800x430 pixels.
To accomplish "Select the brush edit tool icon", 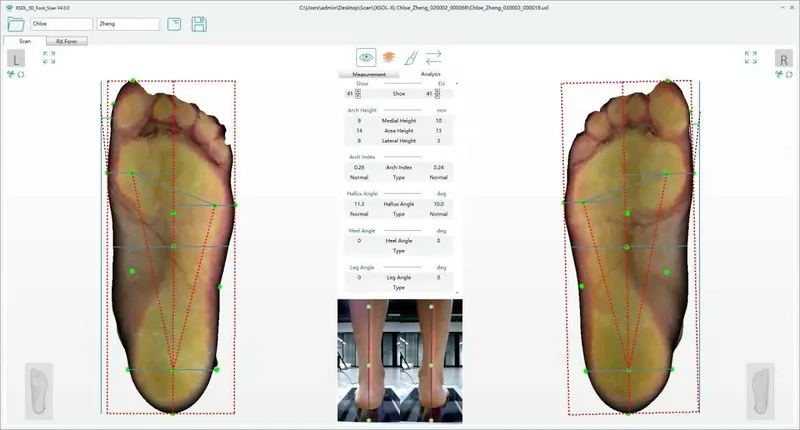I will pyautogui.click(x=411, y=58).
